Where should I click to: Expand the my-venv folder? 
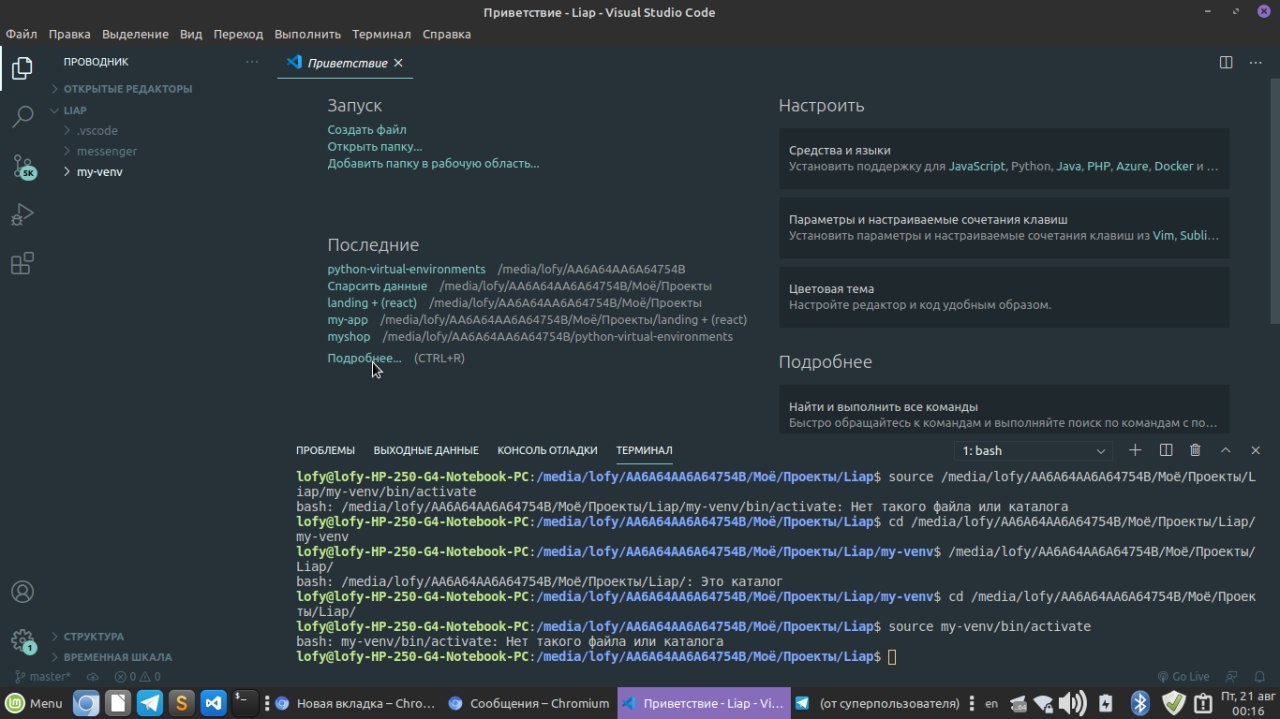point(100,172)
